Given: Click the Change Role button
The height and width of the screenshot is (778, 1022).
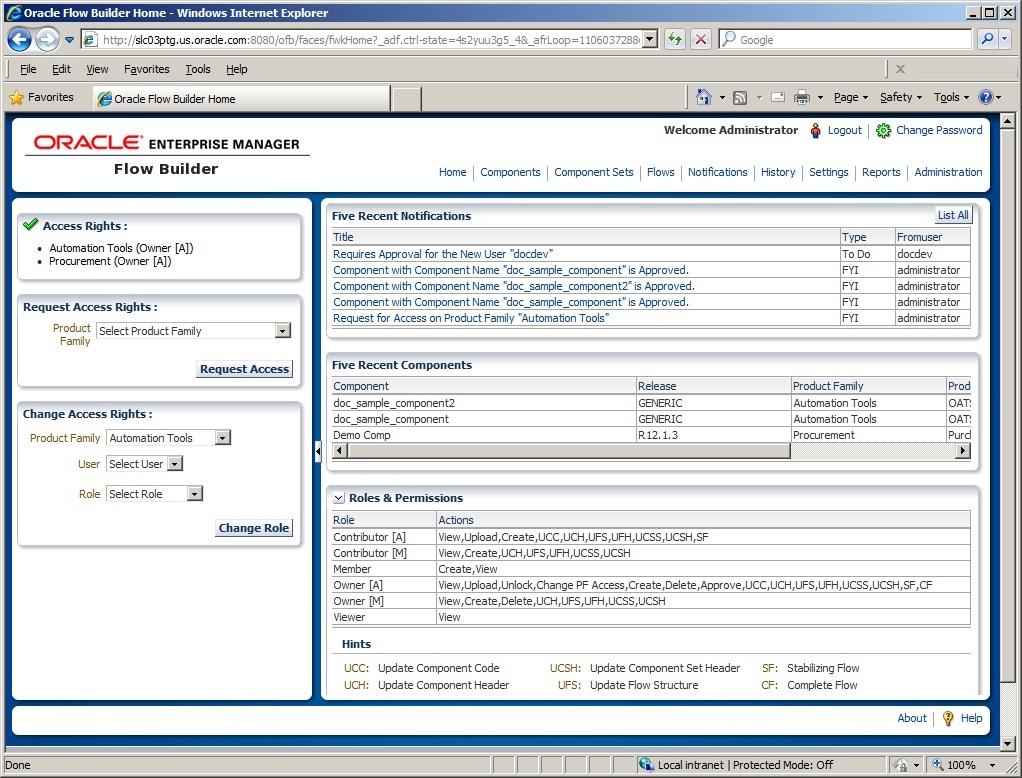Looking at the screenshot, I should [254, 528].
